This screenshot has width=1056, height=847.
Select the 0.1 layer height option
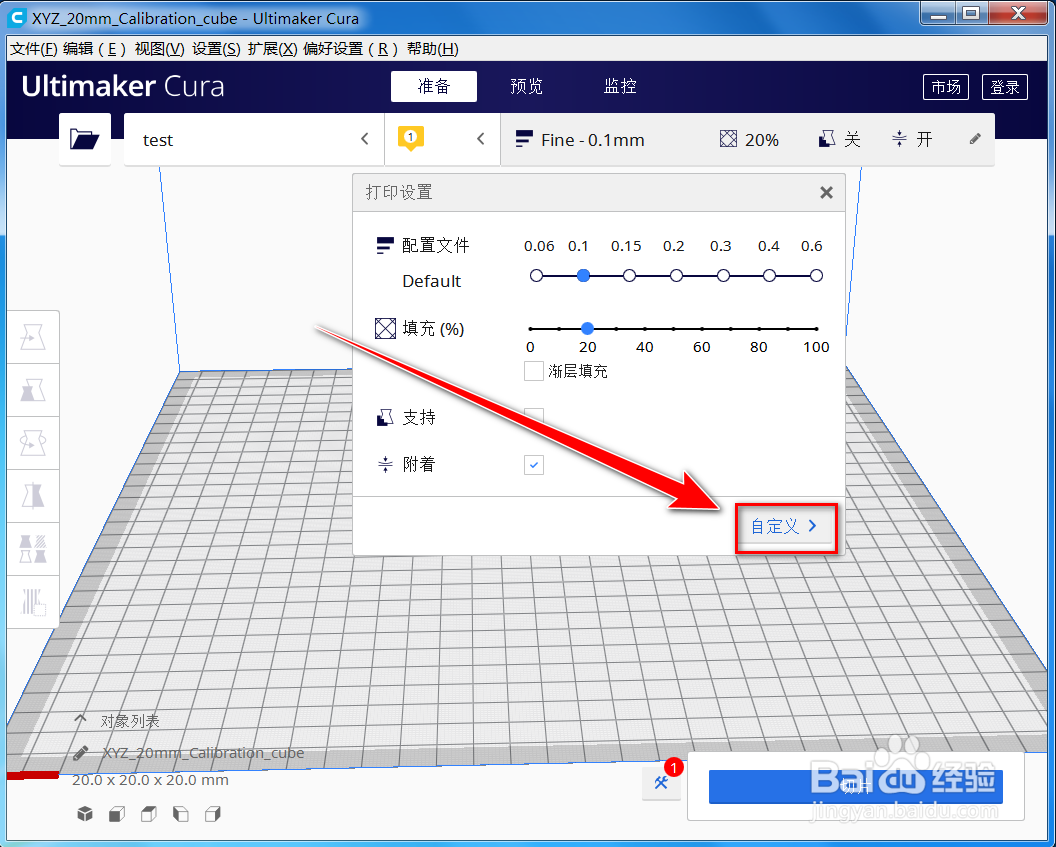[x=583, y=275]
